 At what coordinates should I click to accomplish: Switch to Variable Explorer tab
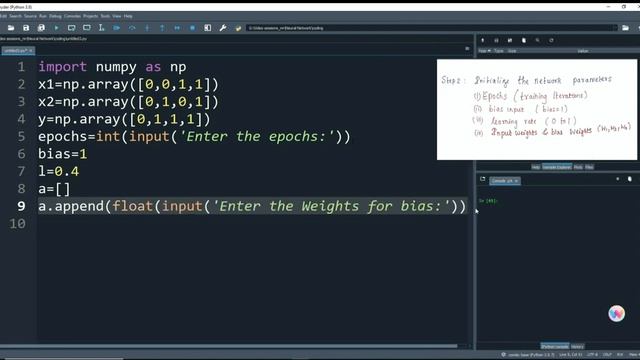pos(557,167)
